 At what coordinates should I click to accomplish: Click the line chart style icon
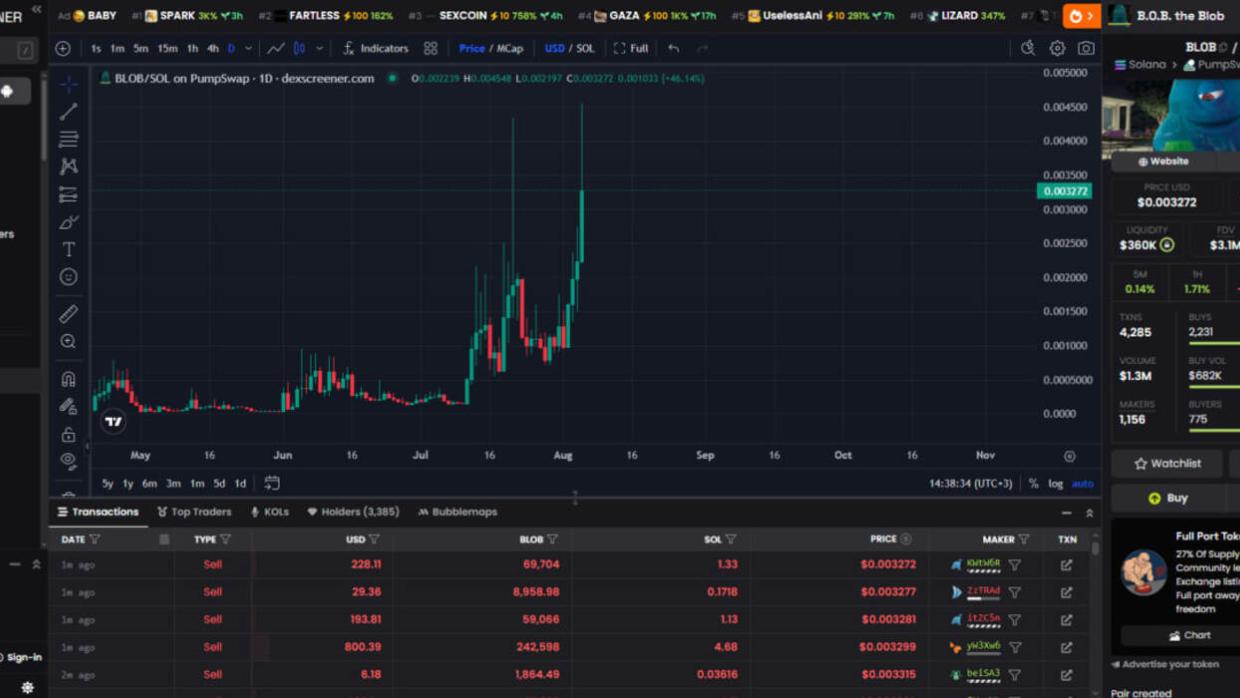coord(275,48)
